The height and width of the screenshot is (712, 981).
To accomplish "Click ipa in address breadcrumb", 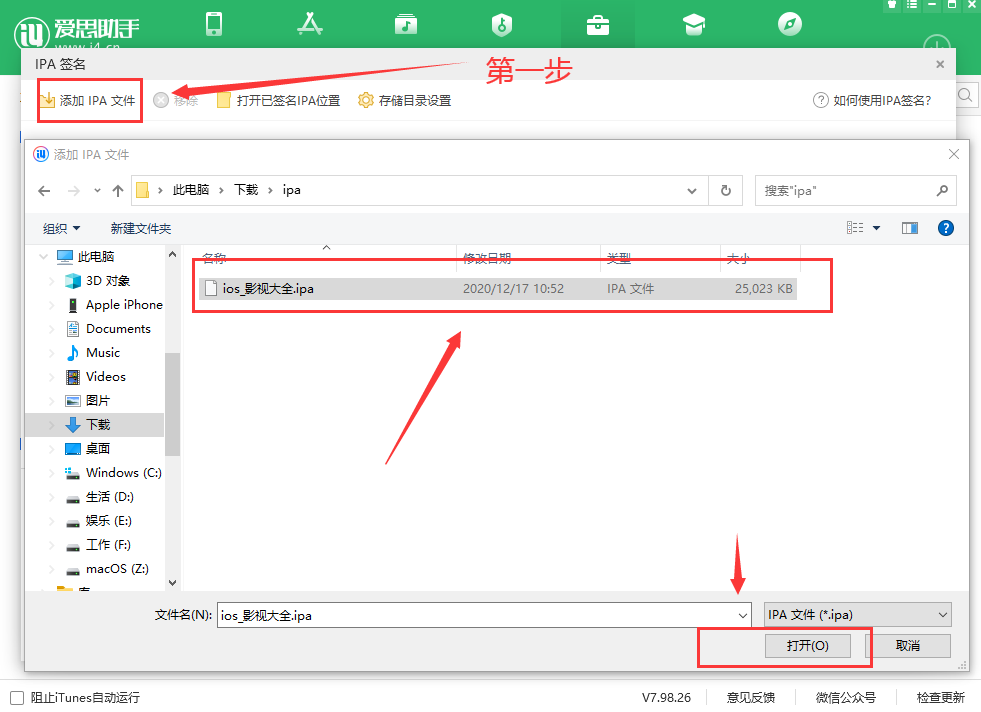I will (x=292, y=190).
